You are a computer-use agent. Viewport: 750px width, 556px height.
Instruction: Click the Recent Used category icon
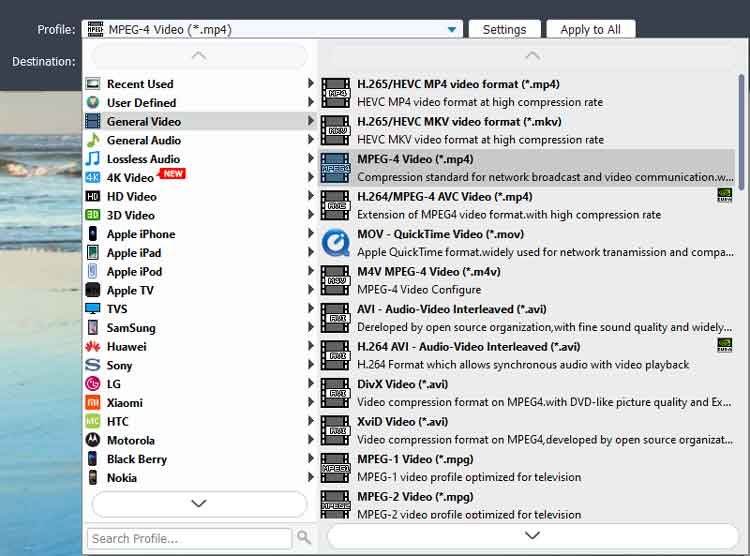click(x=93, y=84)
